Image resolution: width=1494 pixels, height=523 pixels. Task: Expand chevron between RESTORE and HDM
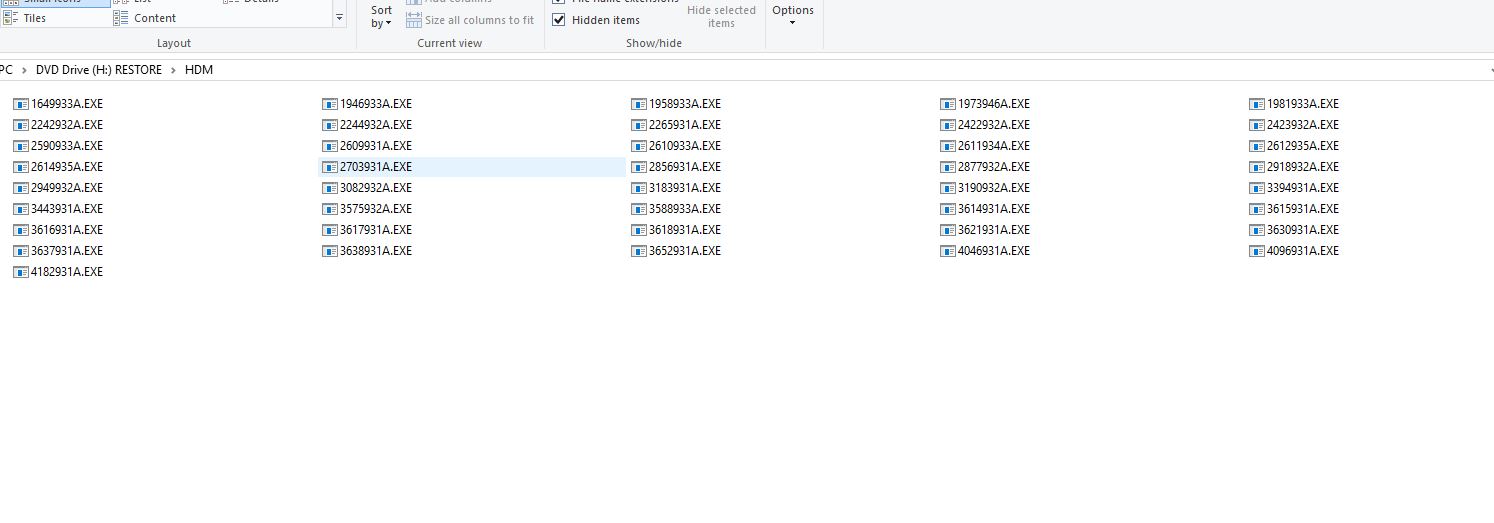pos(173,70)
